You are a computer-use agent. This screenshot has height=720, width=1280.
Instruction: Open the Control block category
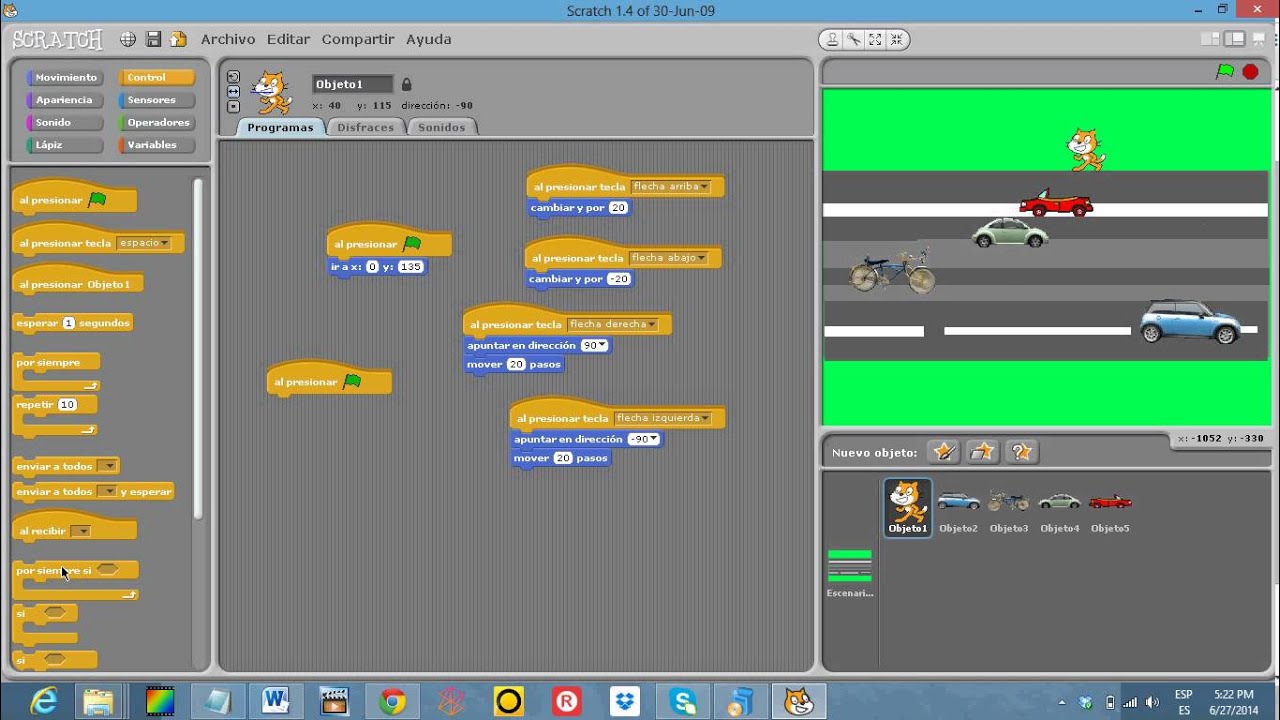point(157,78)
